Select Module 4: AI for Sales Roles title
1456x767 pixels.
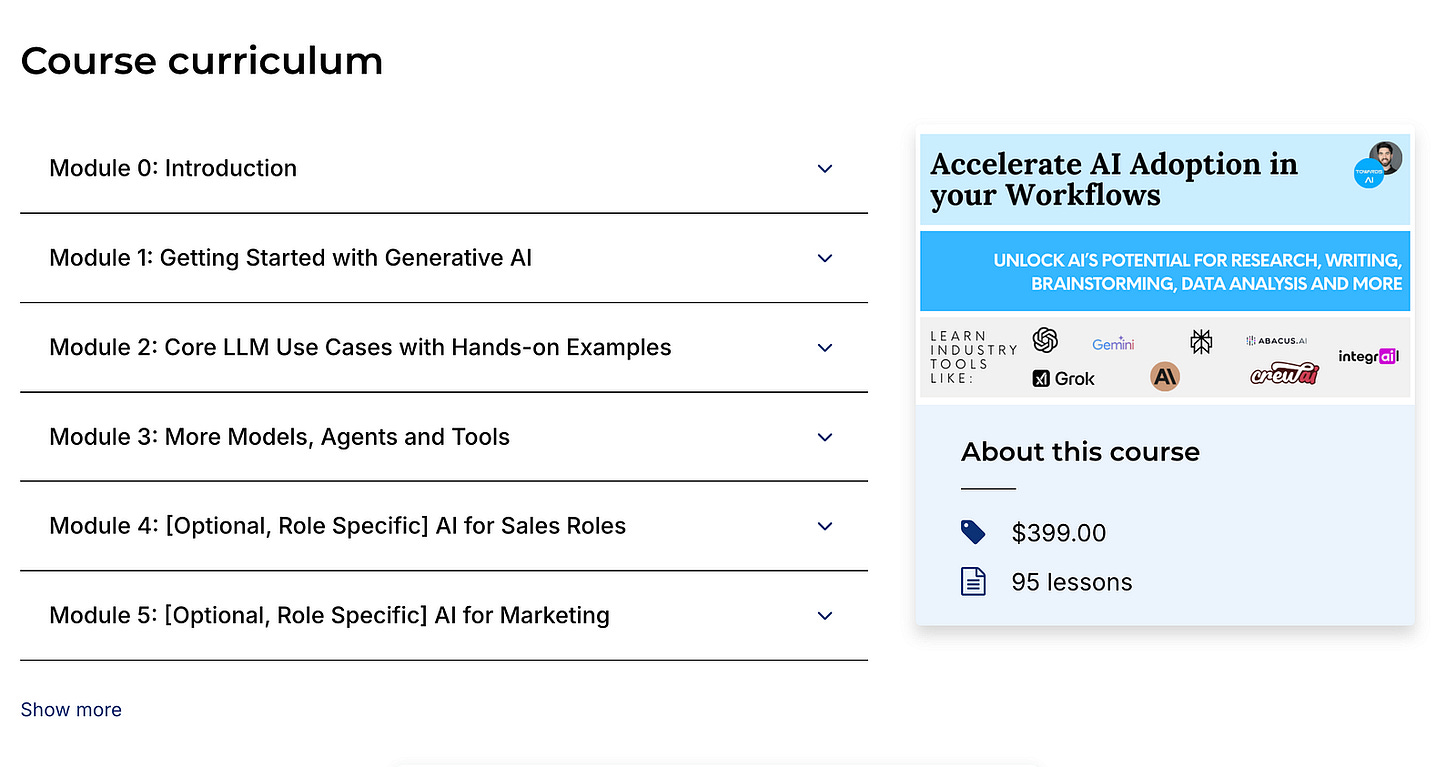pyautogui.click(x=337, y=526)
